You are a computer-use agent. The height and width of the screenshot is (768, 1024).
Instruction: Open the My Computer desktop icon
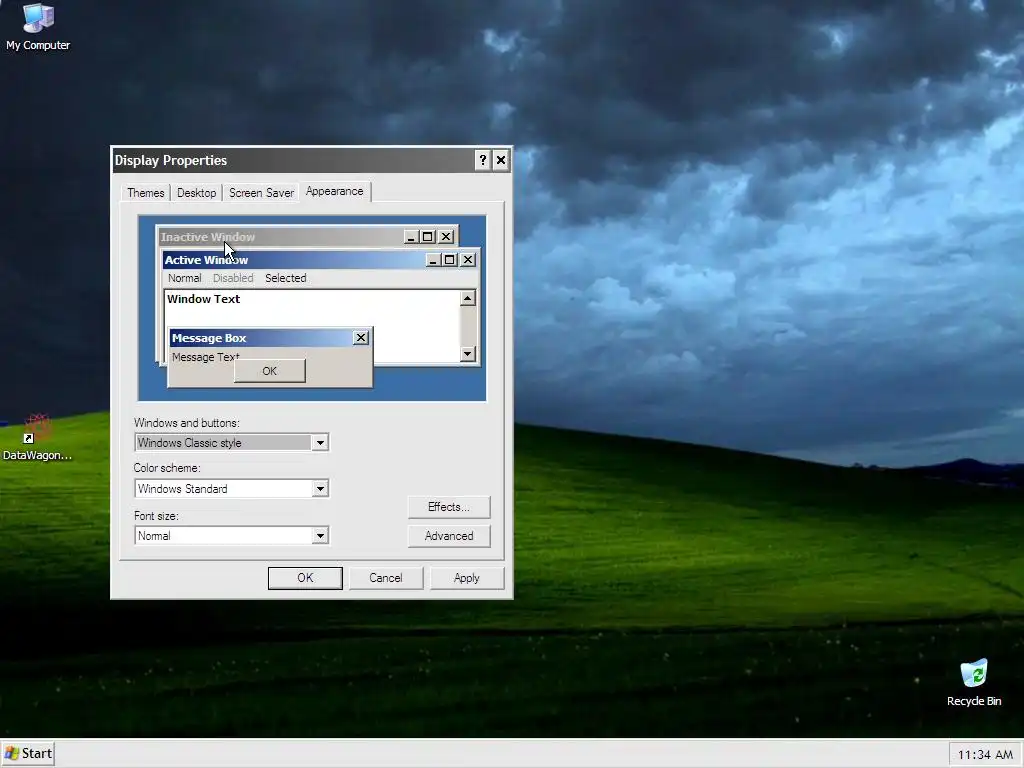click(38, 27)
